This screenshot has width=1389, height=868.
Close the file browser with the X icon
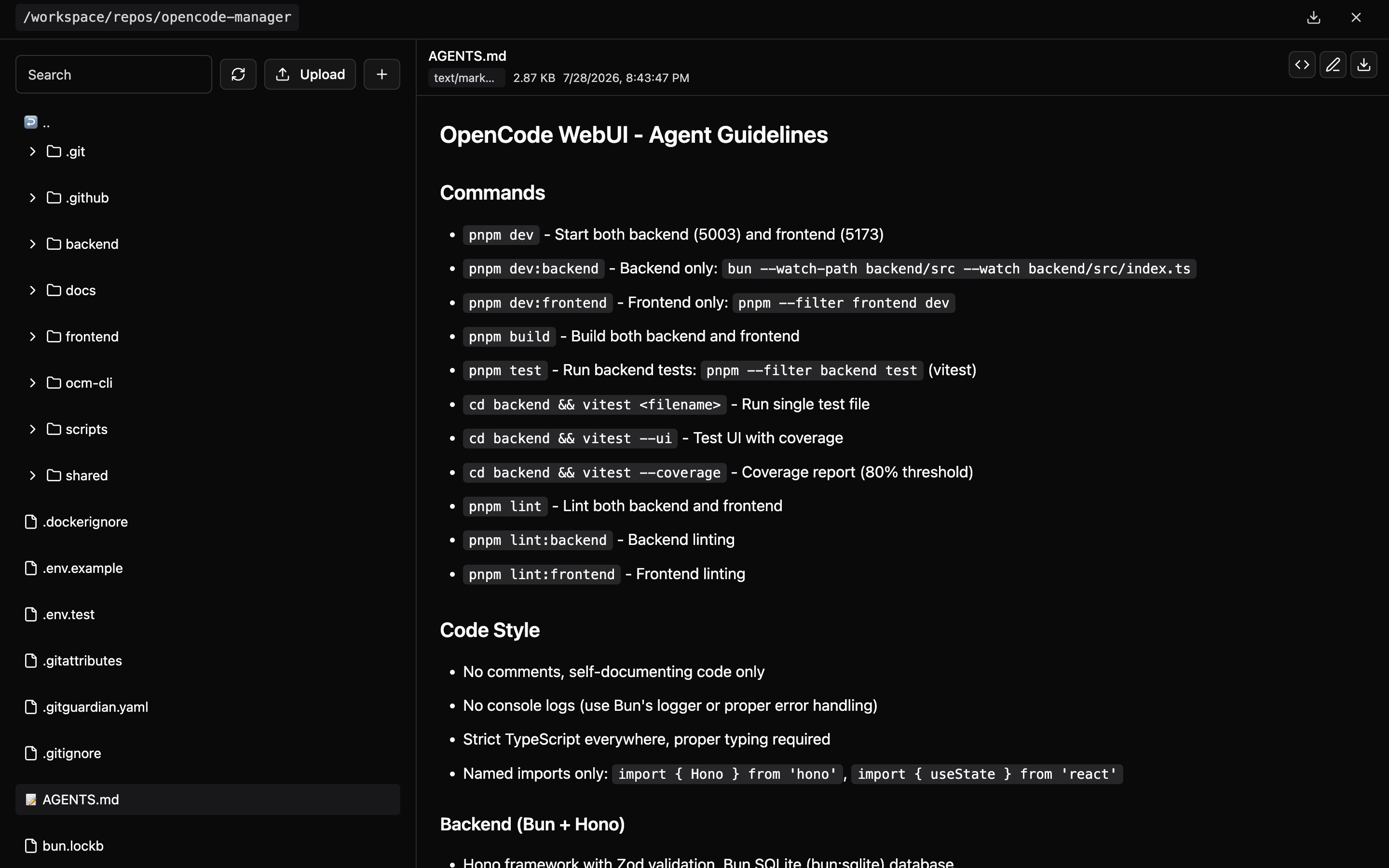pos(1356,17)
